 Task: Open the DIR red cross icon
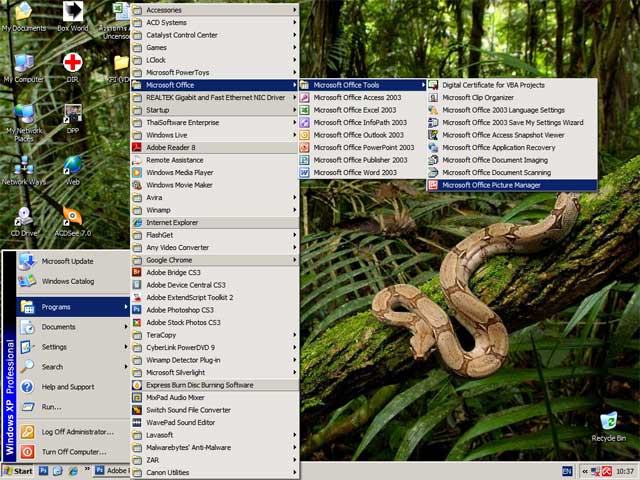[x=72, y=65]
